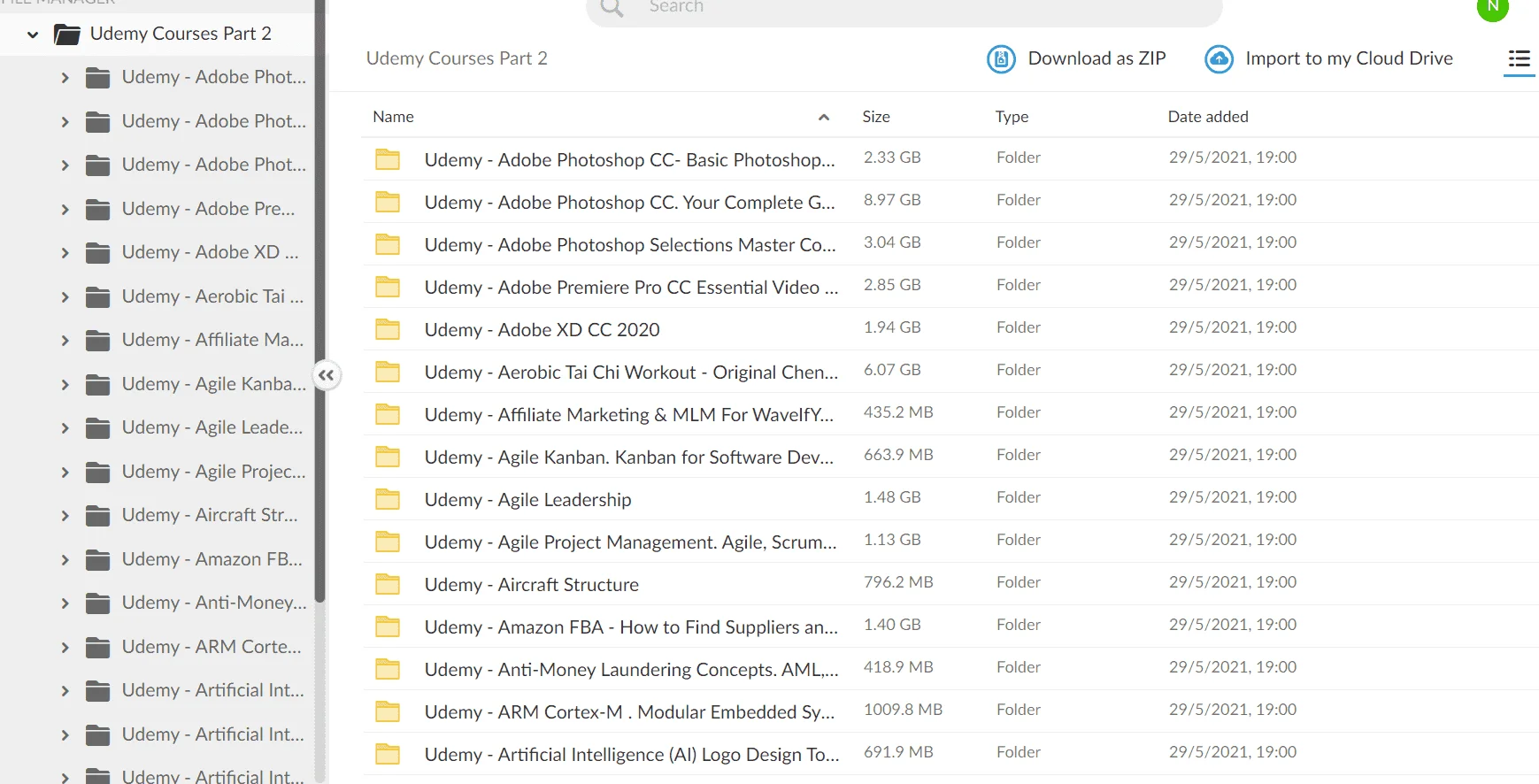Click folder icon of Agile Kanban row
The width and height of the screenshot is (1539, 784).
tap(388, 457)
